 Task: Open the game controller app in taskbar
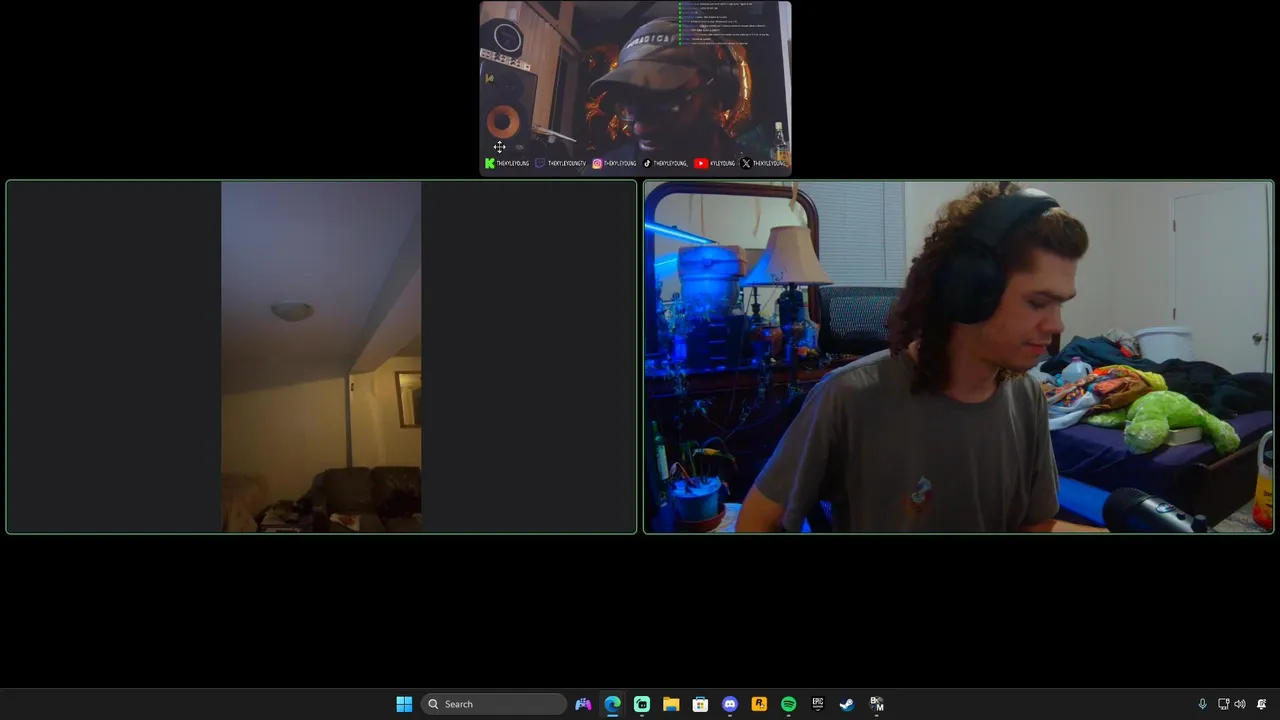583,704
